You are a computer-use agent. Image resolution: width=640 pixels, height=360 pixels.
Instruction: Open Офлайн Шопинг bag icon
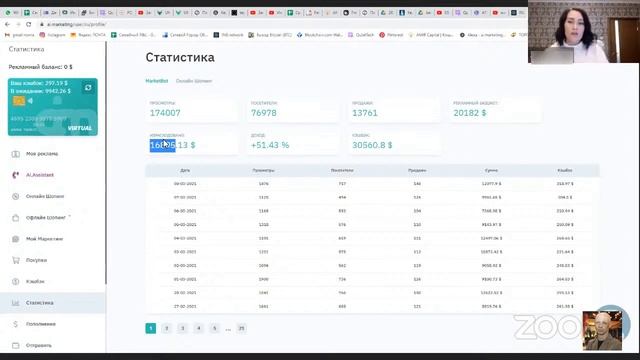(x=16, y=218)
